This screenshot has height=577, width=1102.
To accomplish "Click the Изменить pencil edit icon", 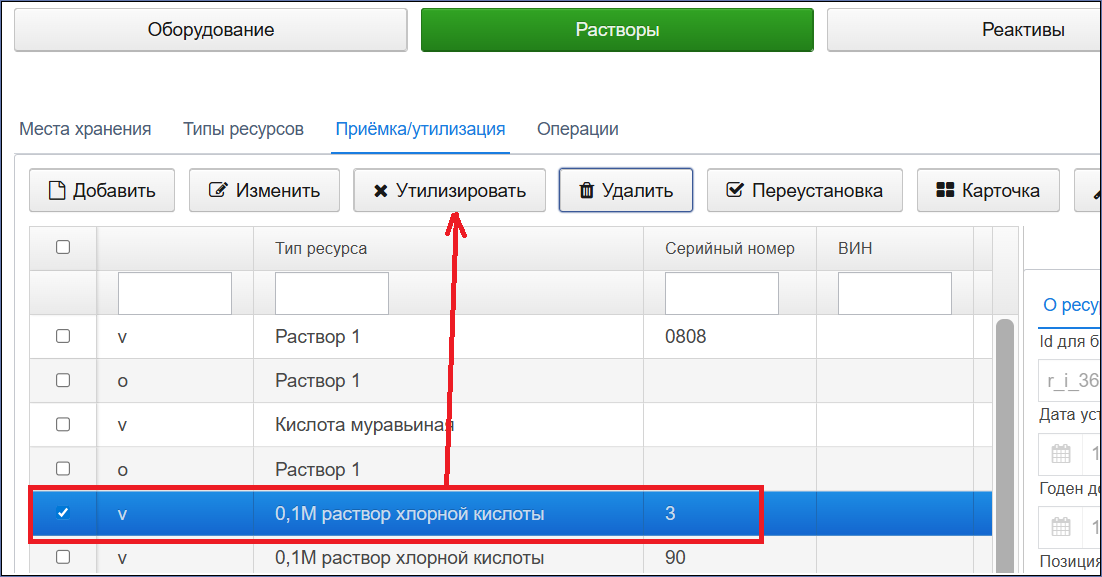I will click(x=219, y=190).
